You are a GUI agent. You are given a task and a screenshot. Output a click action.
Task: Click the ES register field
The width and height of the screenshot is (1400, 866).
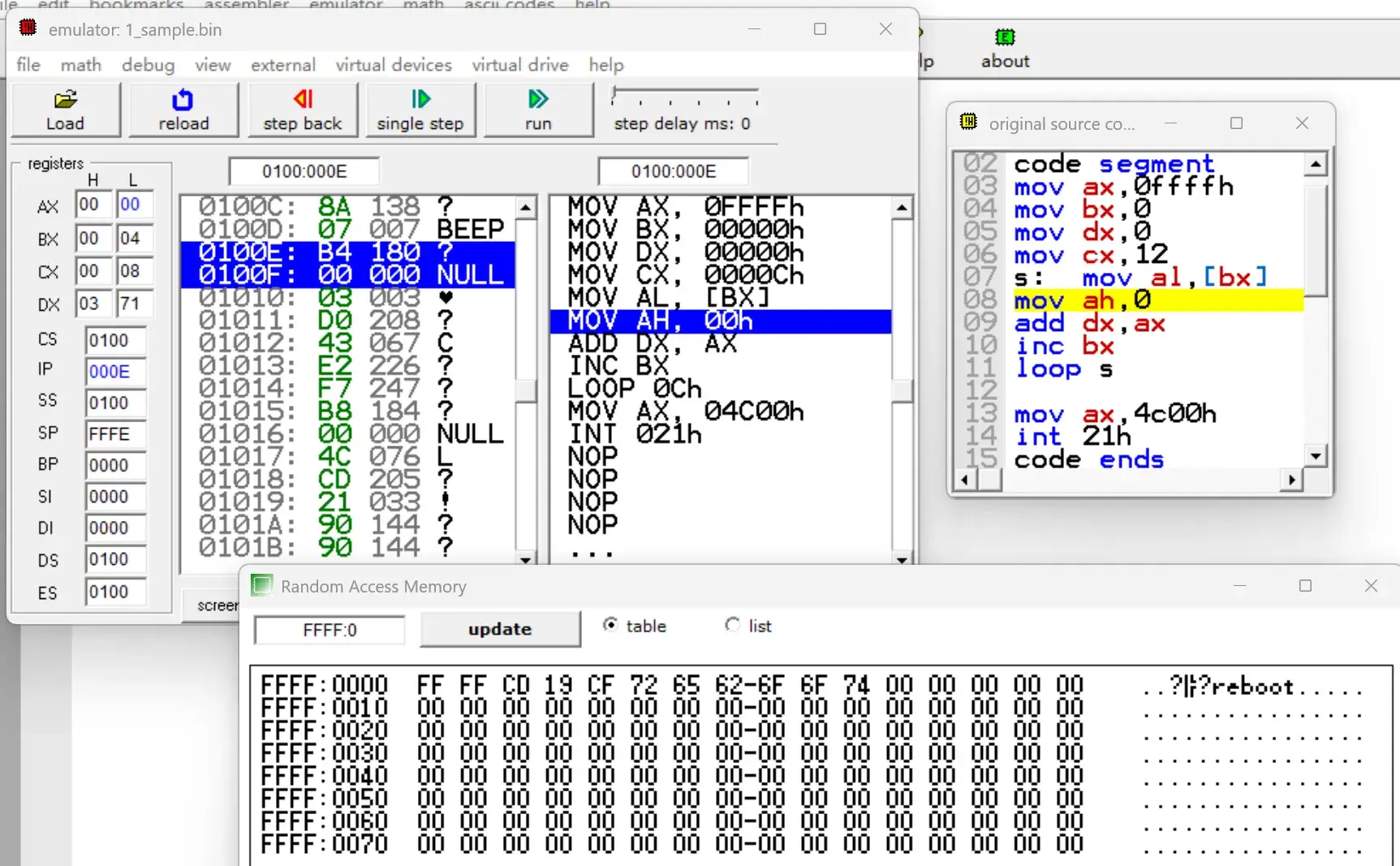tap(115, 592)
